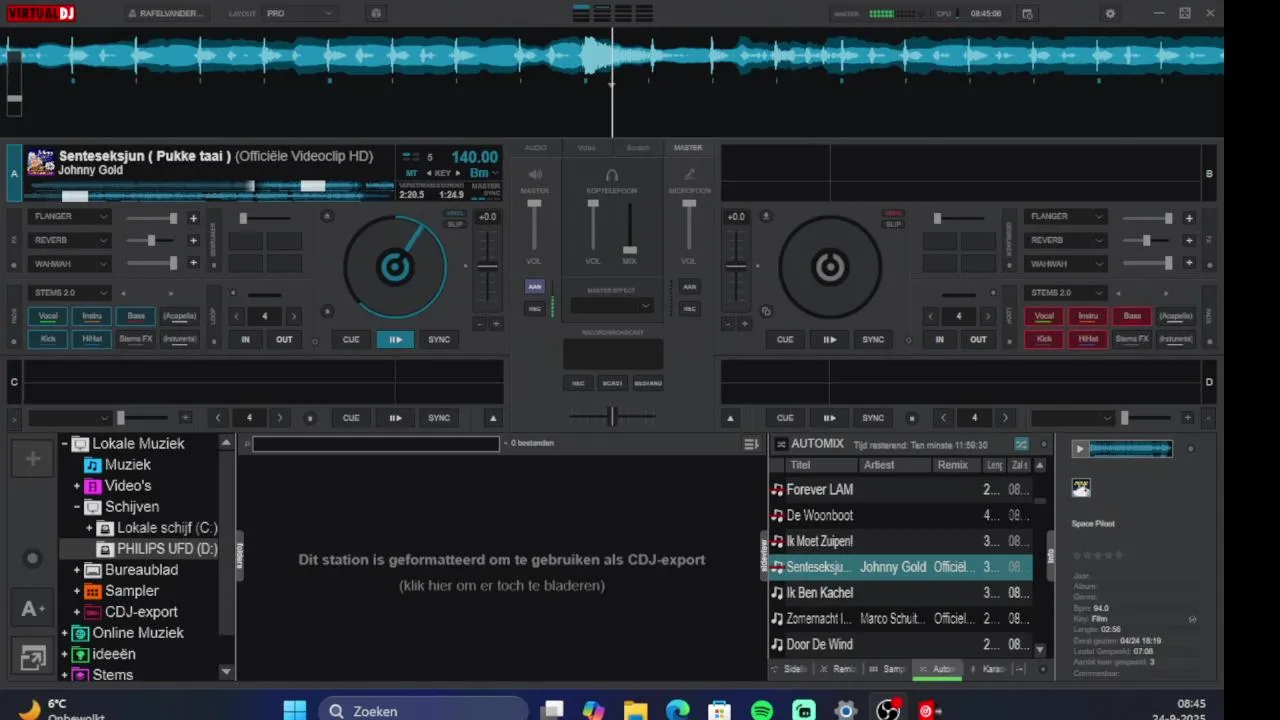Click deck D load arrow button
The image size is (1280, 720).
point(731,418)
